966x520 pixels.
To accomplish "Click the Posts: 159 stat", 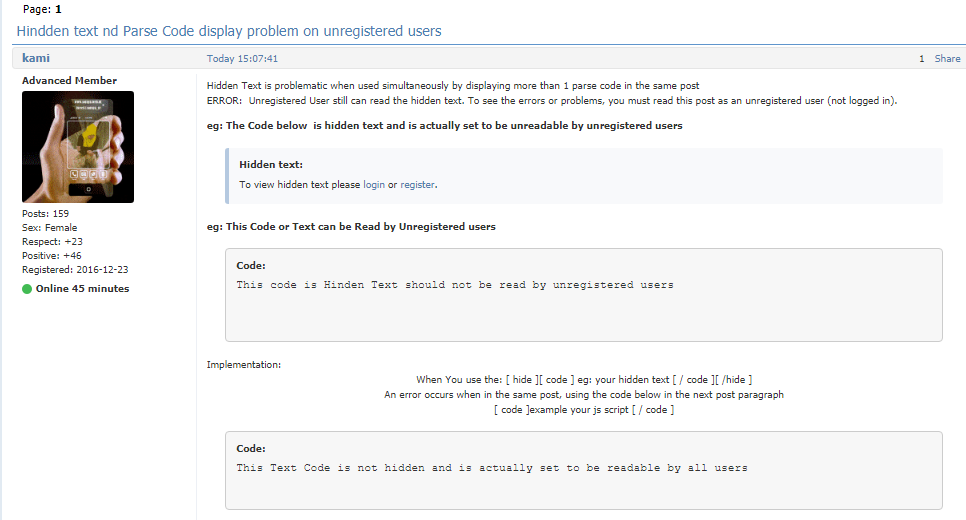I will pos(46,214).
